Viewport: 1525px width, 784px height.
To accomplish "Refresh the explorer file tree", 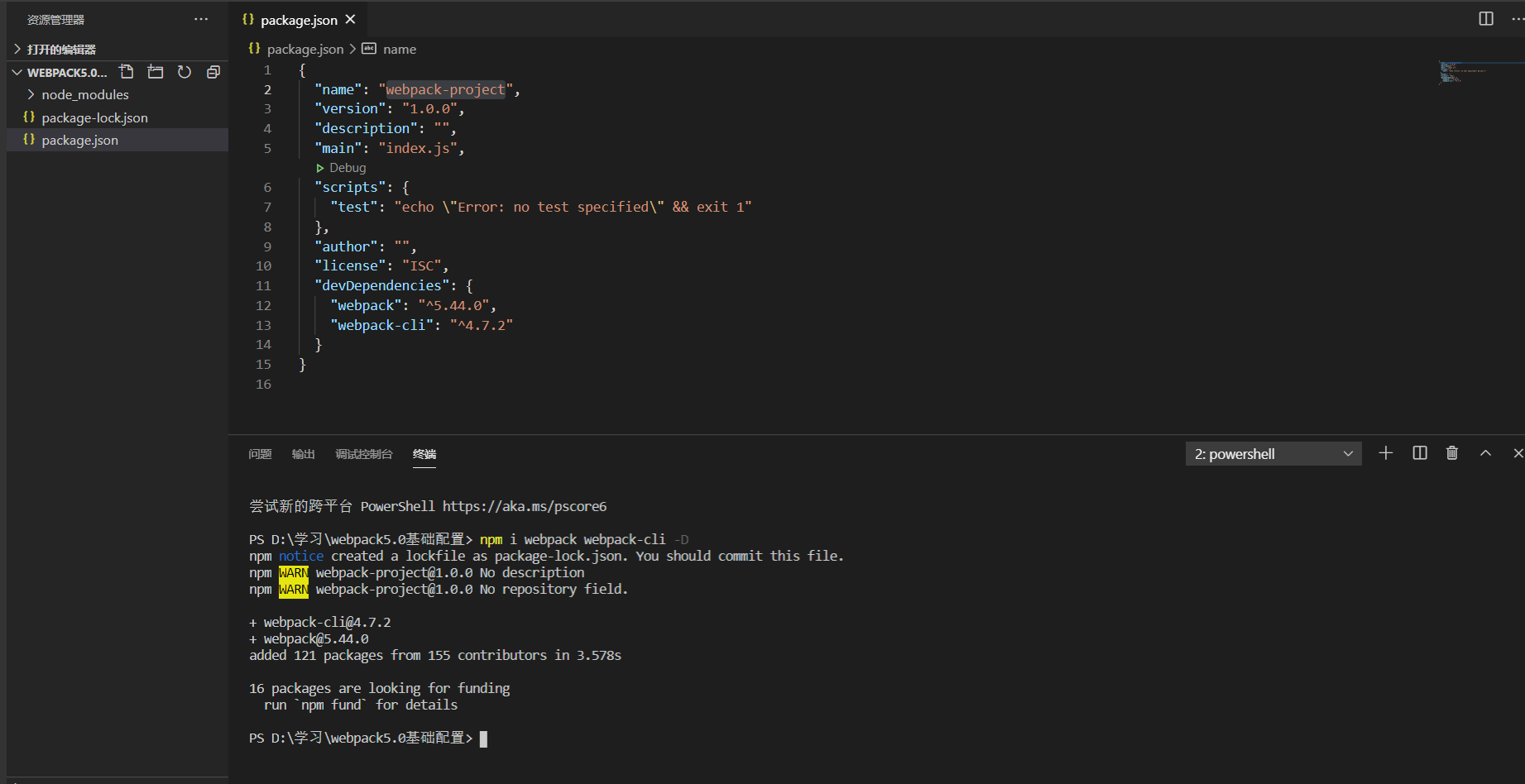I will 185,72.
